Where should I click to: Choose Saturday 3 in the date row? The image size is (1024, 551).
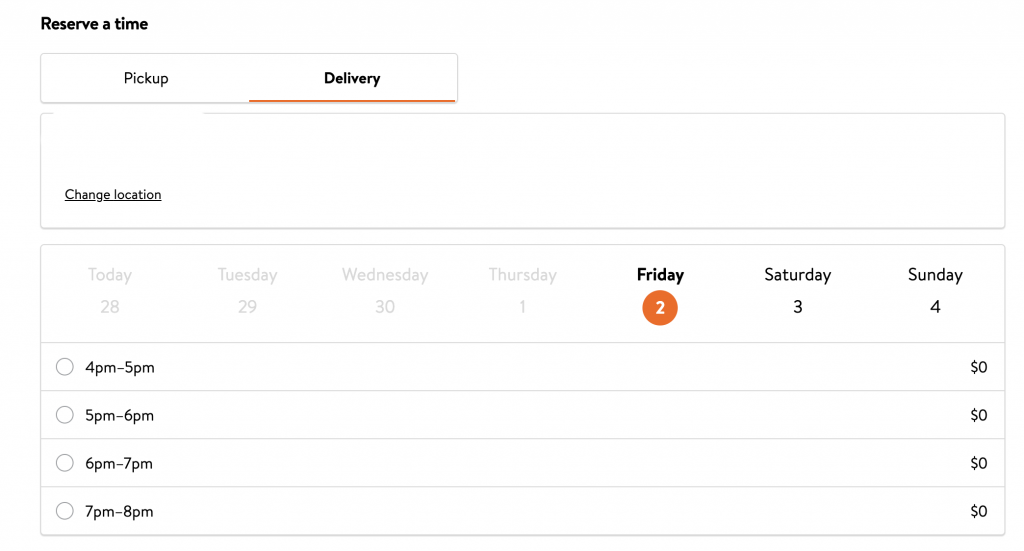click(x=797, y=291)
